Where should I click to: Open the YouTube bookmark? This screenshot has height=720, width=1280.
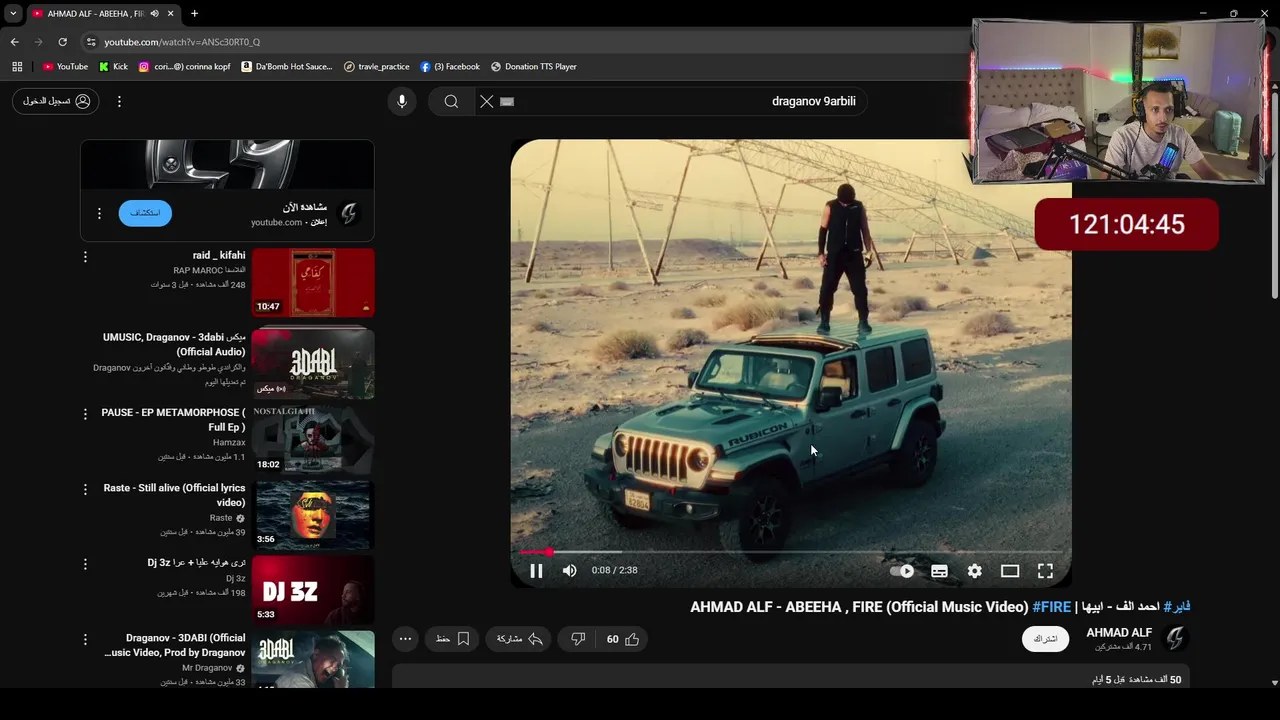pyautogui.click(x=65, y=67)
